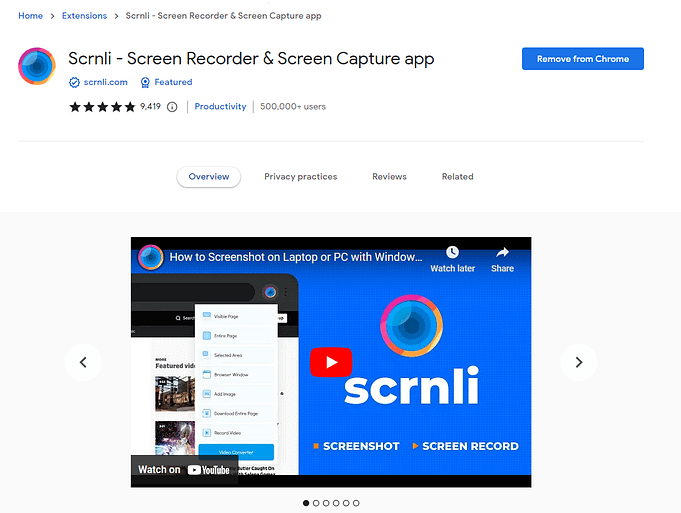Image resolution: width=681 pixels, height=513 pixels.
Task: Open the scrnli.com publisher link
Action: coord(106,82)
